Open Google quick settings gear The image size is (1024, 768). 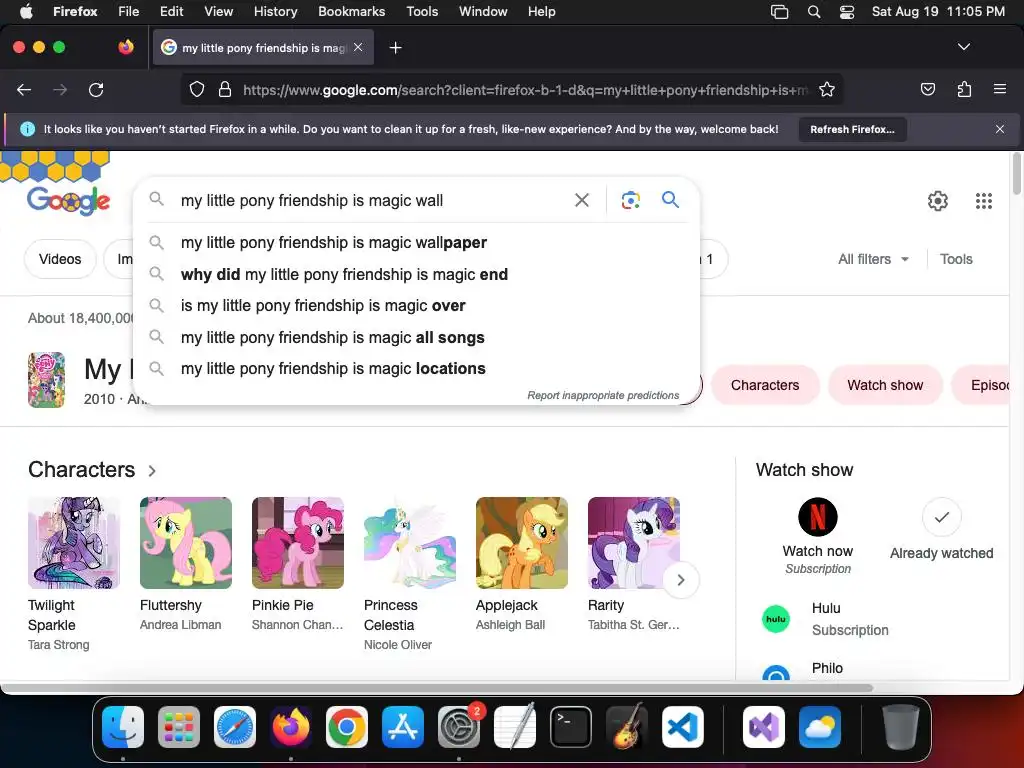click(x=938, y=200)
